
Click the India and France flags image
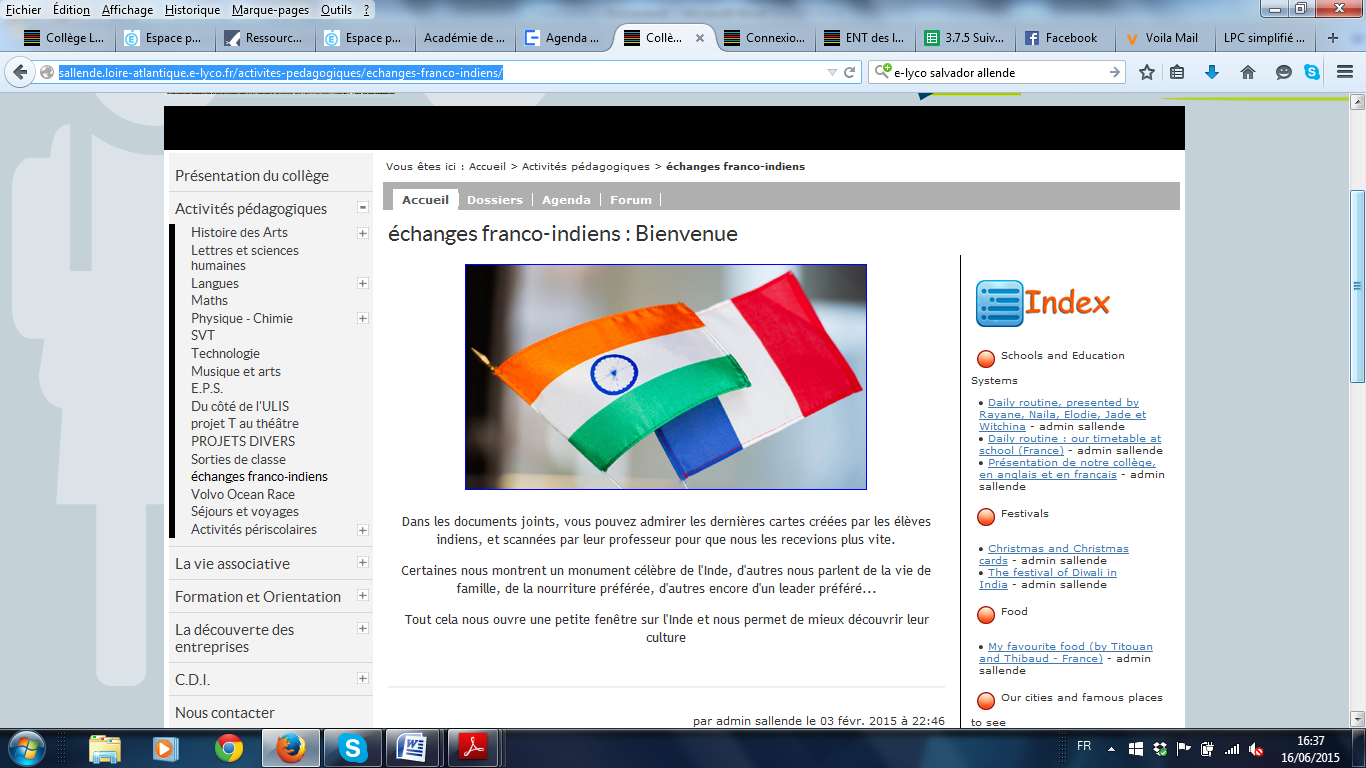pyautogui.click(x=665, y=377)
